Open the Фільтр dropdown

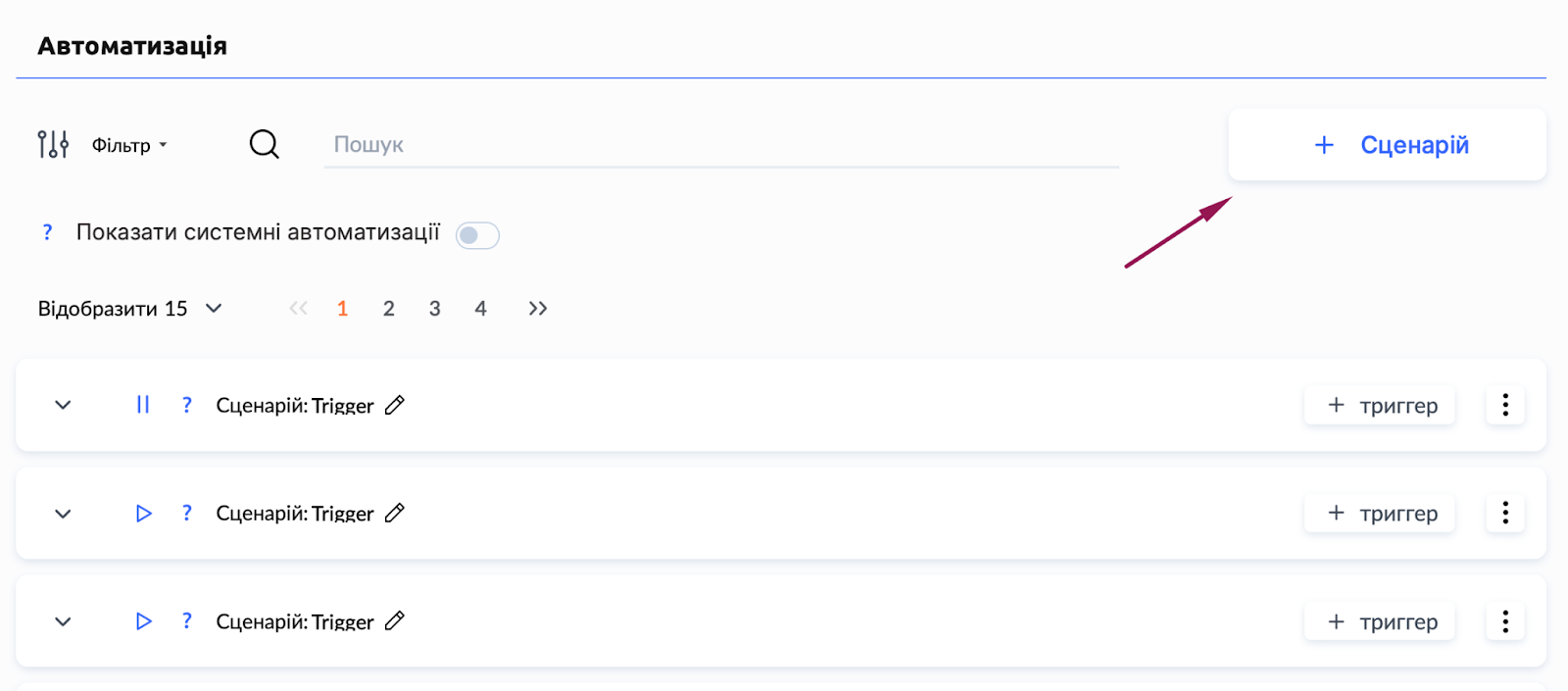coord(129,145)
